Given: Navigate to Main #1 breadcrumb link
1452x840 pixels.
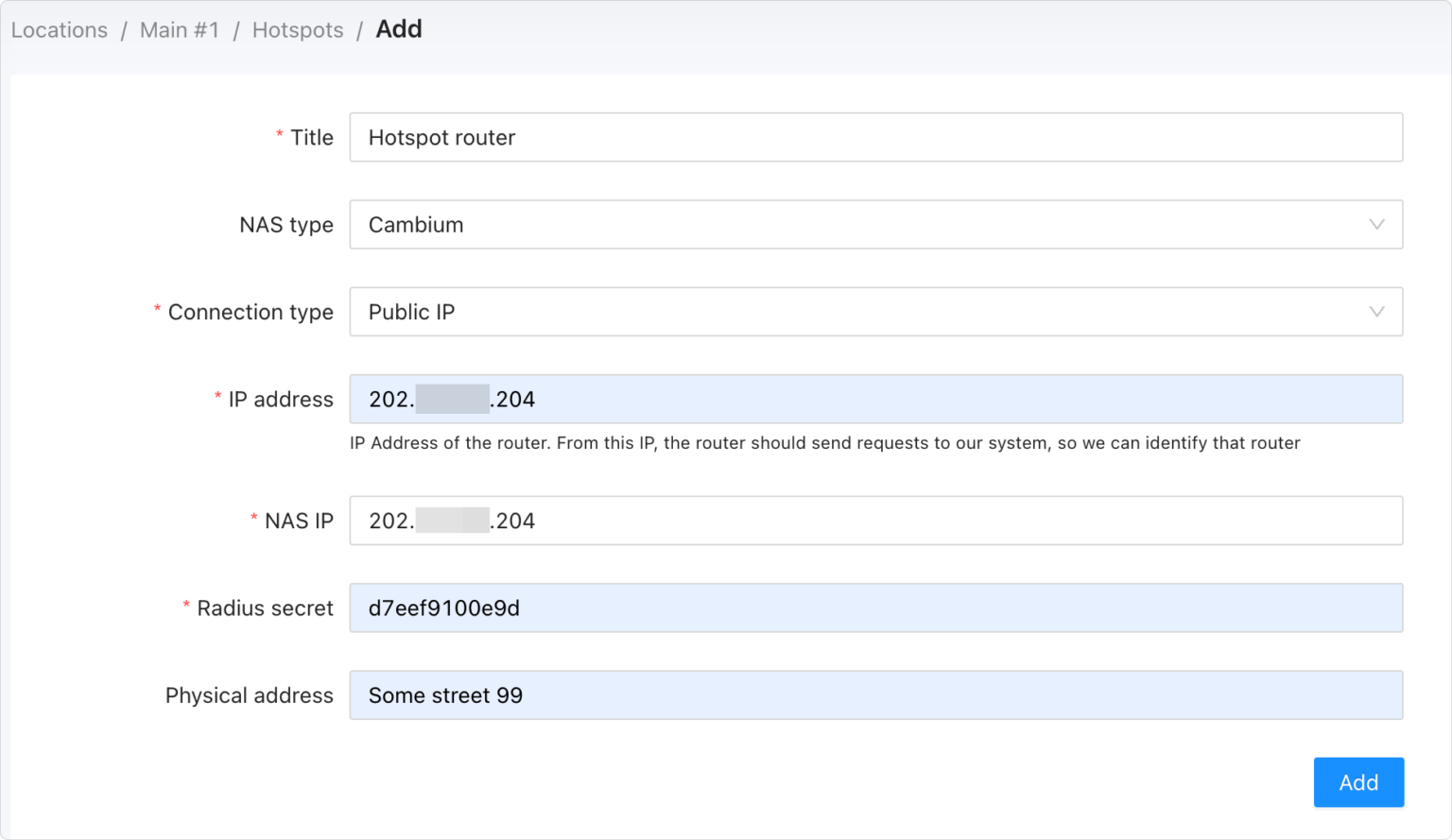Looking at the screenshot, I should (x=180, y=30).
